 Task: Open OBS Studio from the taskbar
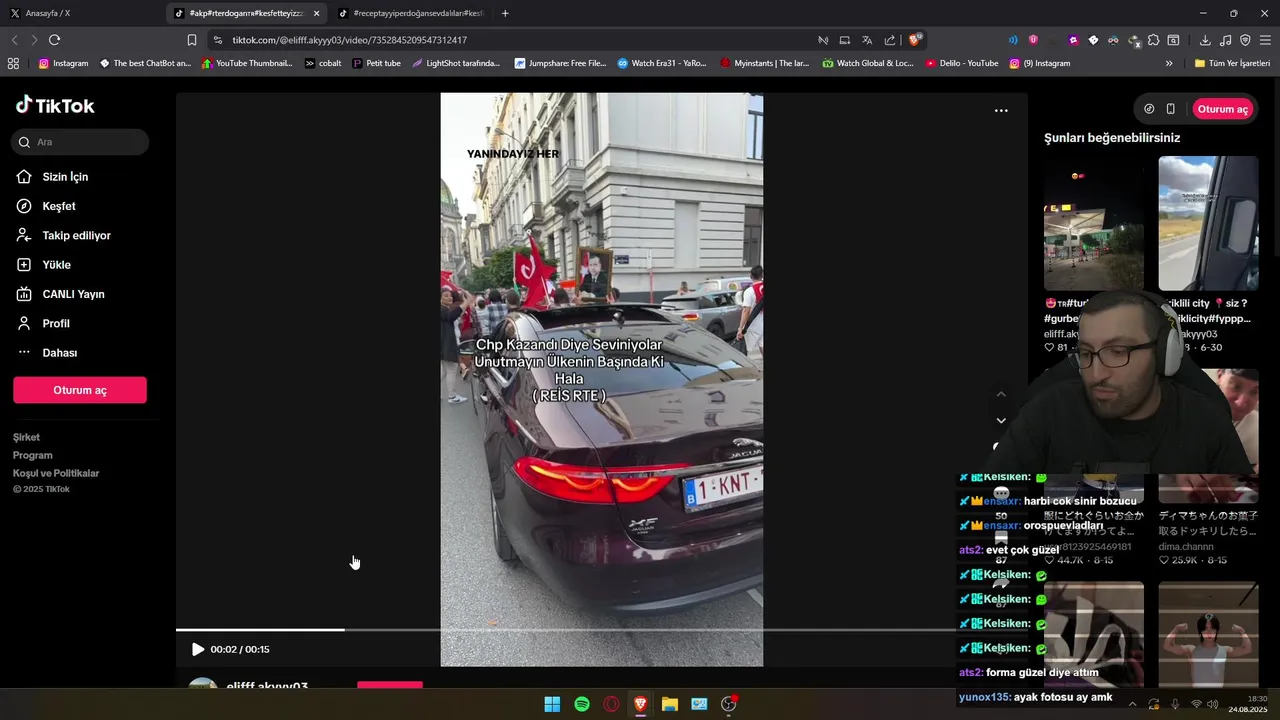(x=729, y=704)
